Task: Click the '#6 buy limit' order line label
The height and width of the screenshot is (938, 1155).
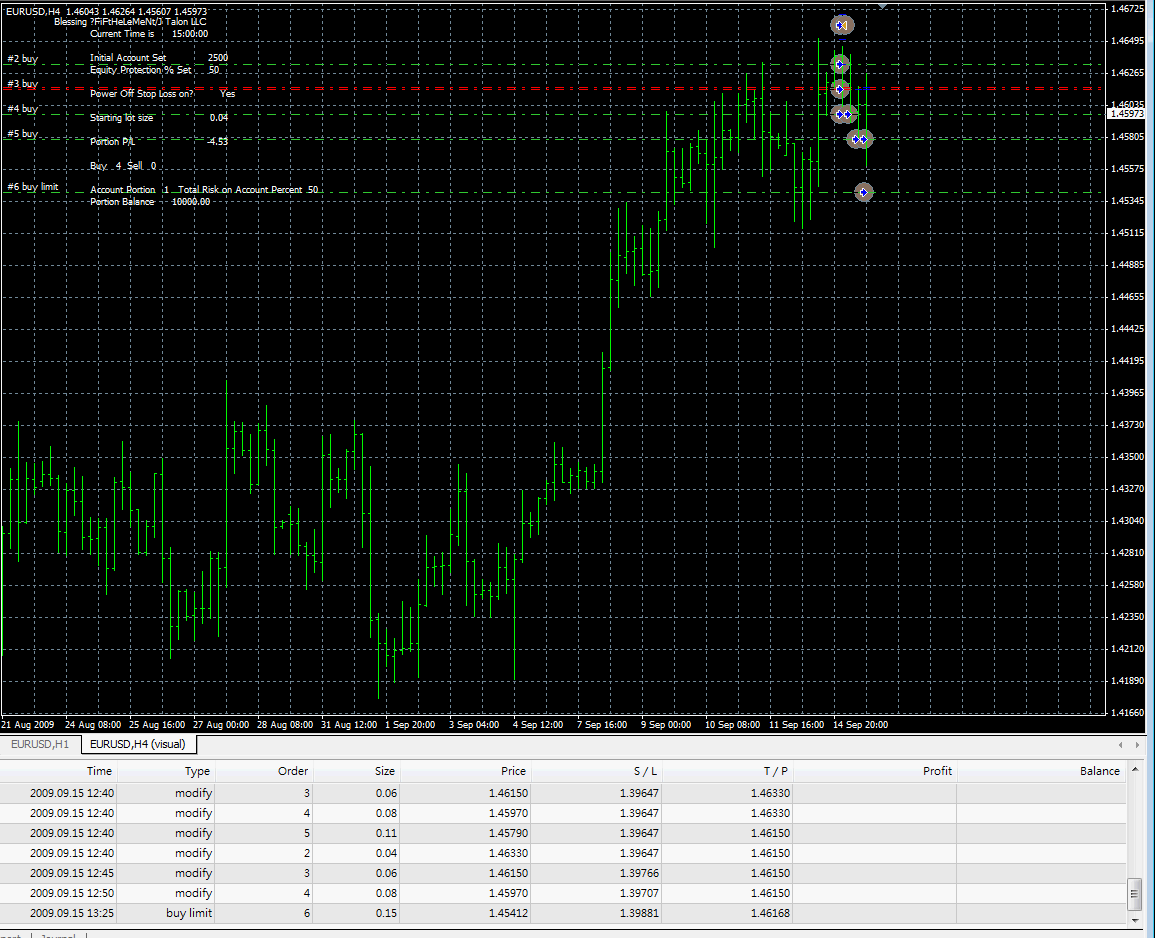Action: 33,187
